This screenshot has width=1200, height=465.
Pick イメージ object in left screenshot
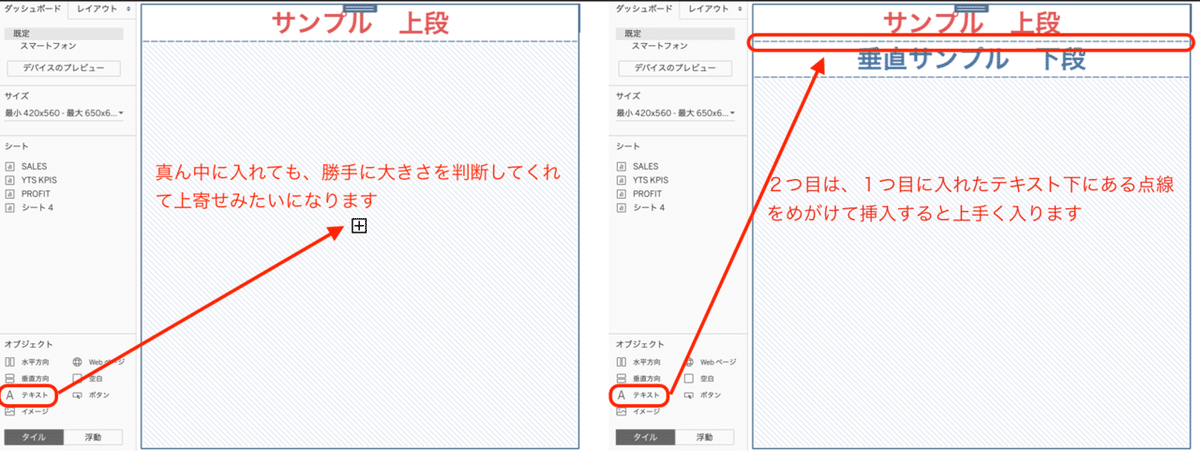tap(27, 411)
